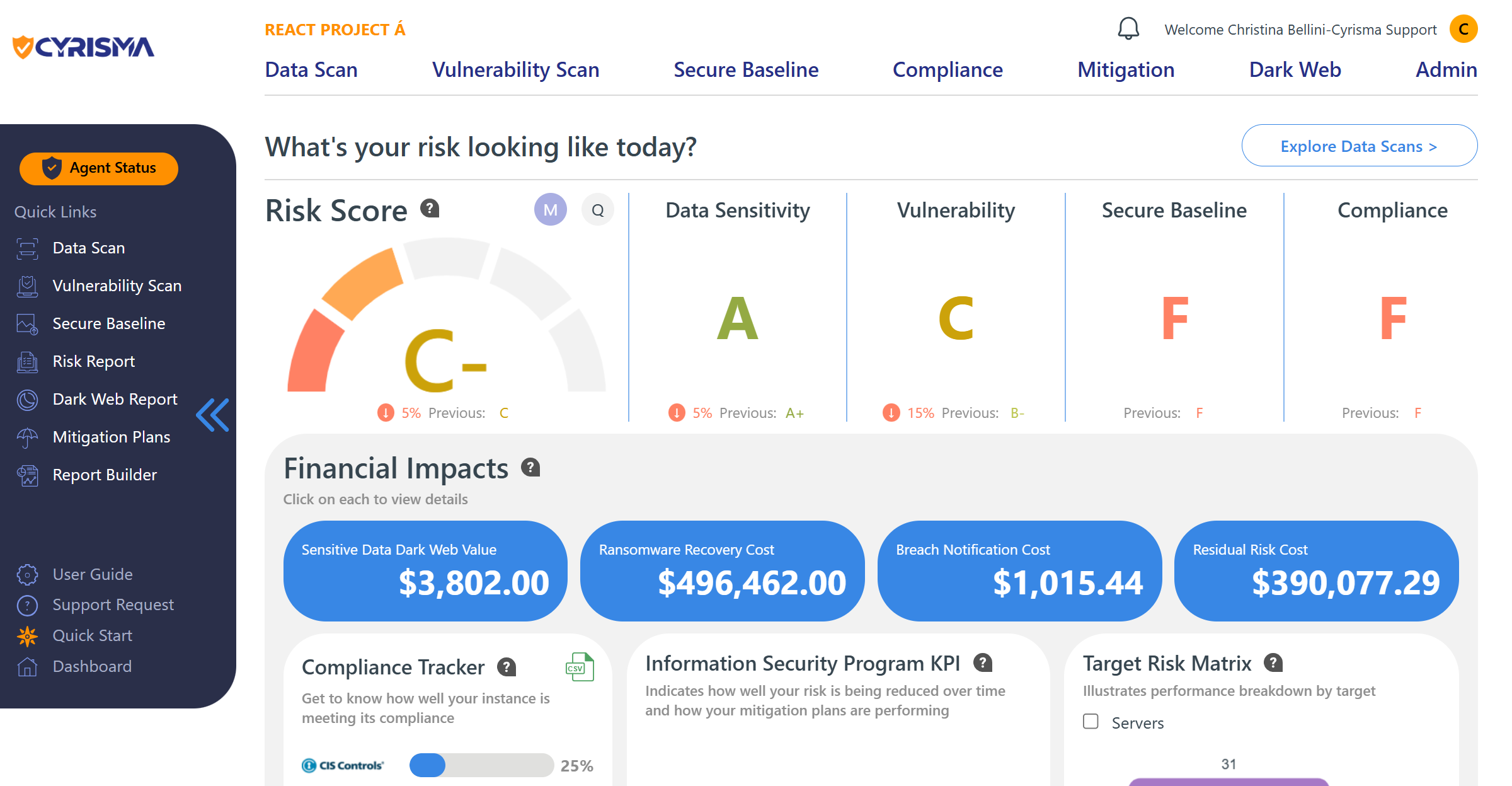Image resolution: width=1512 pixels, height=786 pixels.
Task: Click the Agent Status button
Action: pos(99,168)
